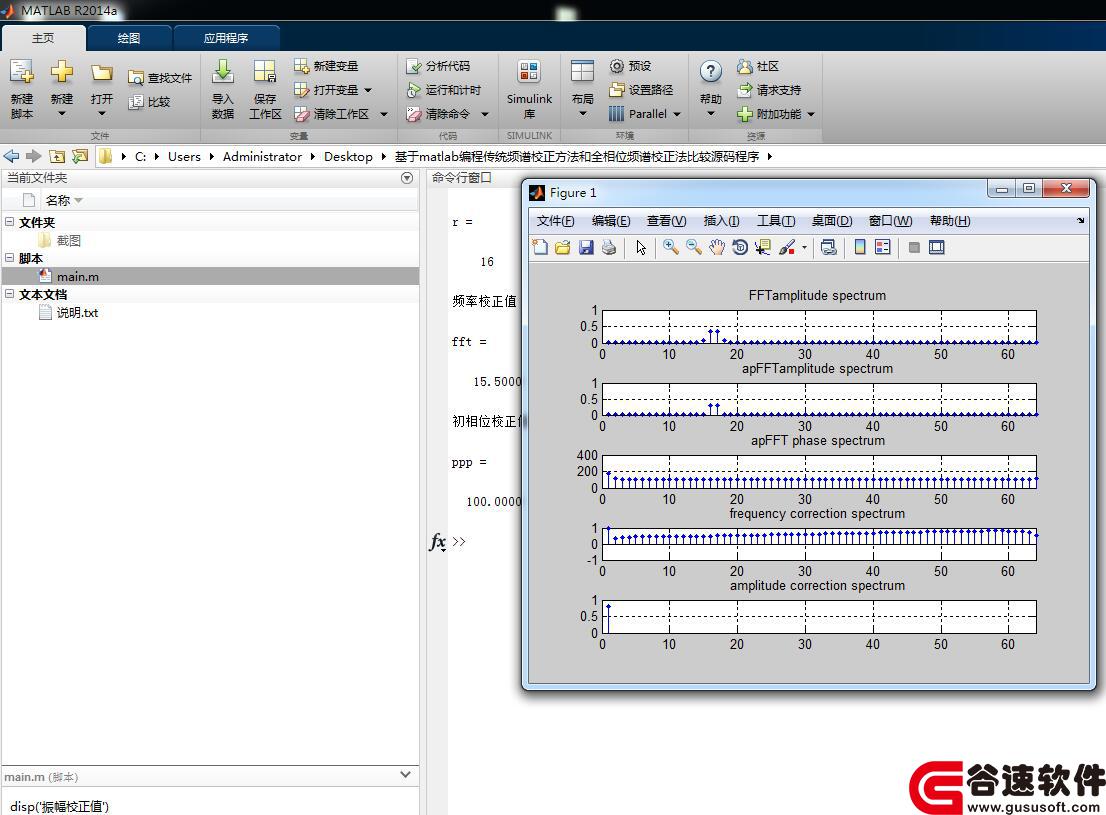This screenshot has height=815, width=1106.
Task: Click Run and Time (运行和计时)
Action: [444, 90]
